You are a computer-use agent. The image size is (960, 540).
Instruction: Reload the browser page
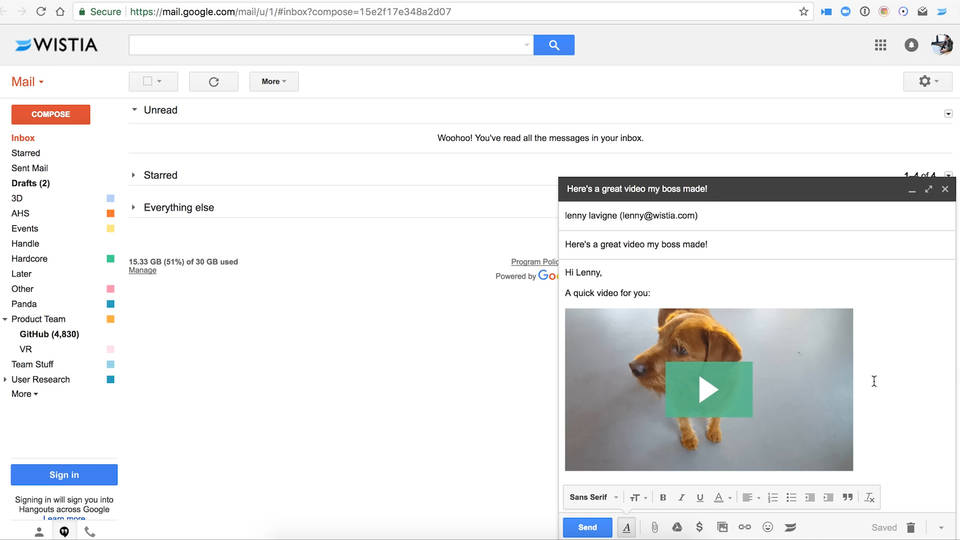[41, 12]
